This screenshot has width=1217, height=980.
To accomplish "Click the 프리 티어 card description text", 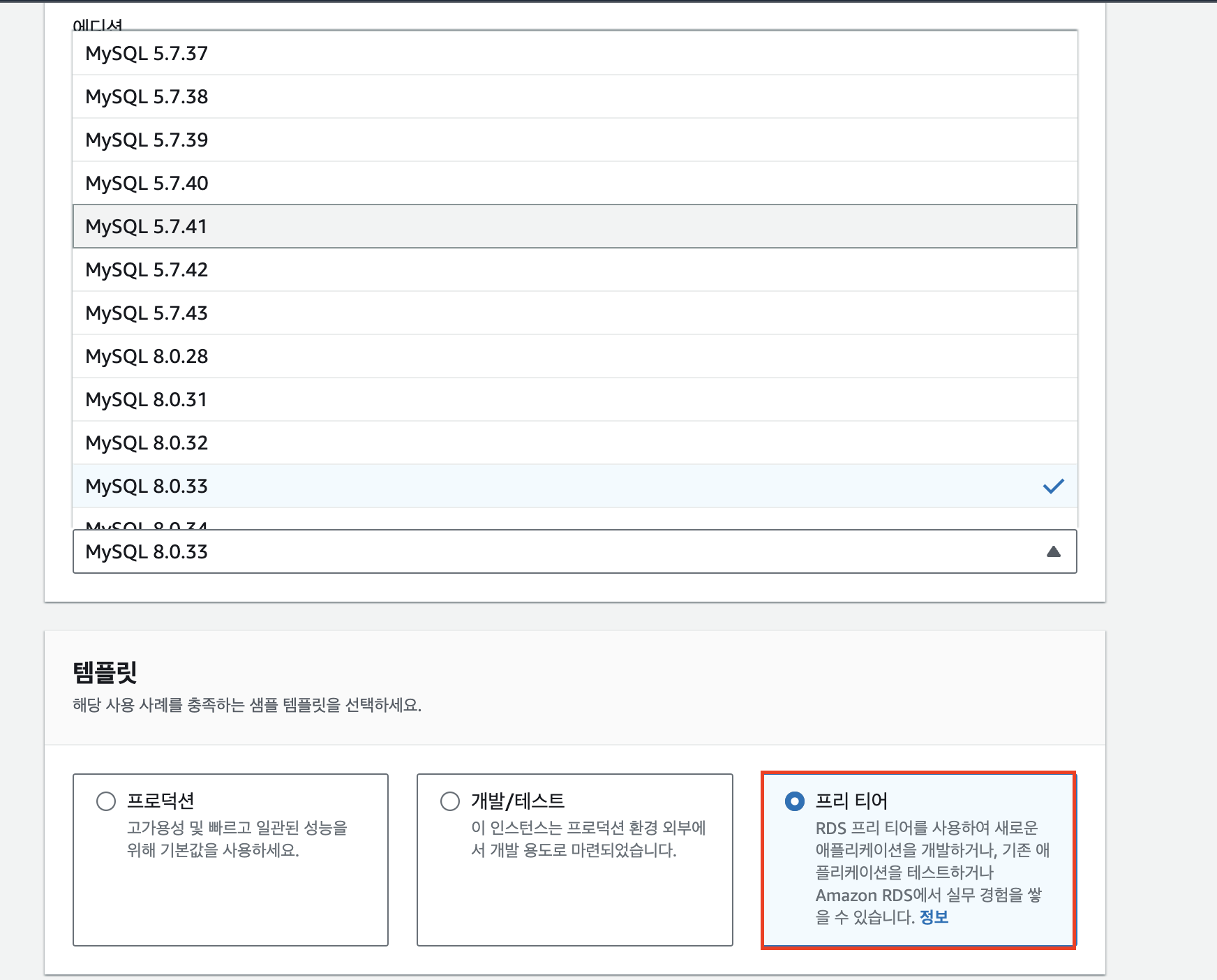I will click(x=932, y=873).
